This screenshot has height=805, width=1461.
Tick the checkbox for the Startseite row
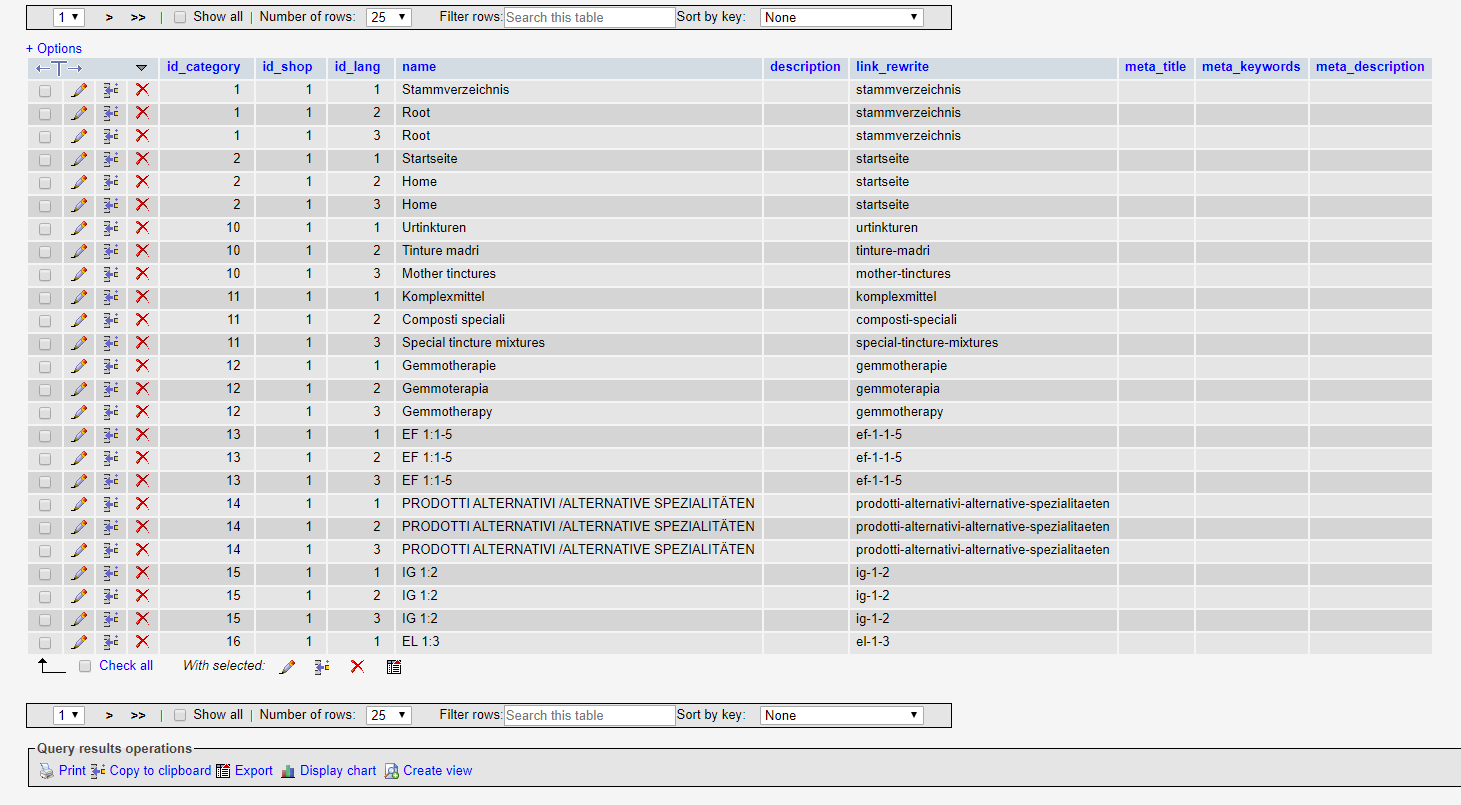pos(45,159)
